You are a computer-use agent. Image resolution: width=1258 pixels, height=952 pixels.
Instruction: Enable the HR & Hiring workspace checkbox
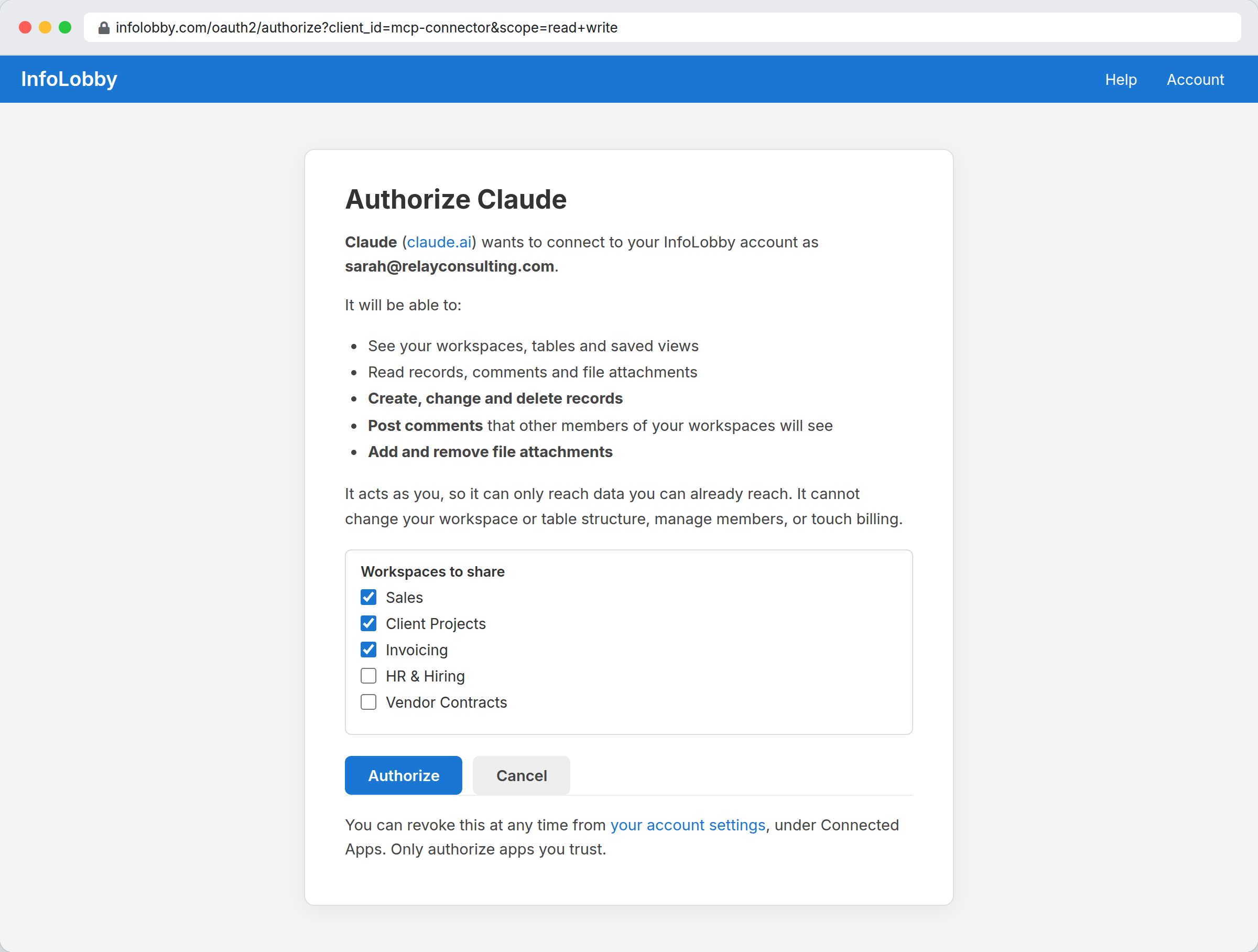click(368, 676)
